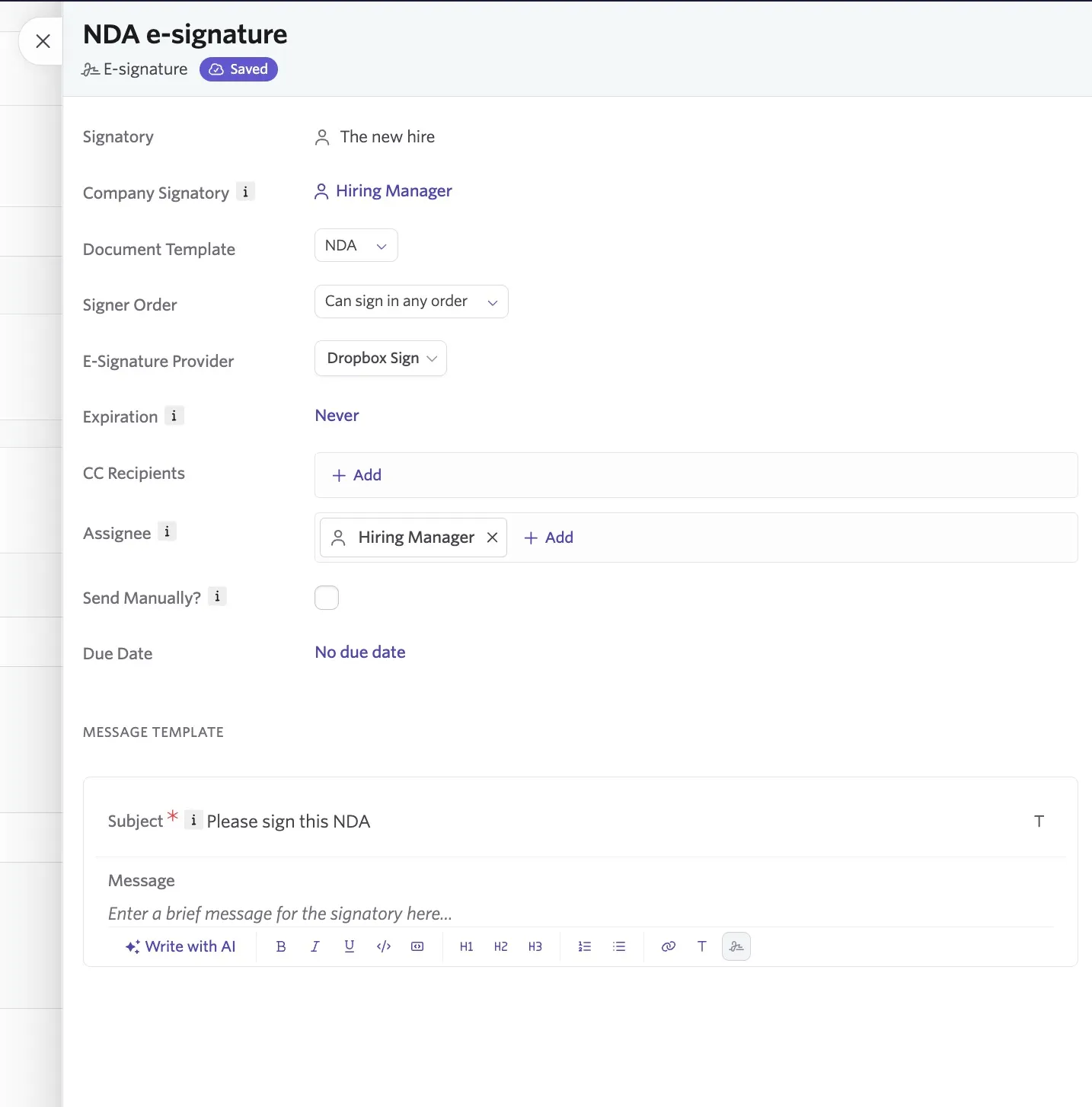
Task: Insert a code block in the message
Action: (x=417, y=946)
